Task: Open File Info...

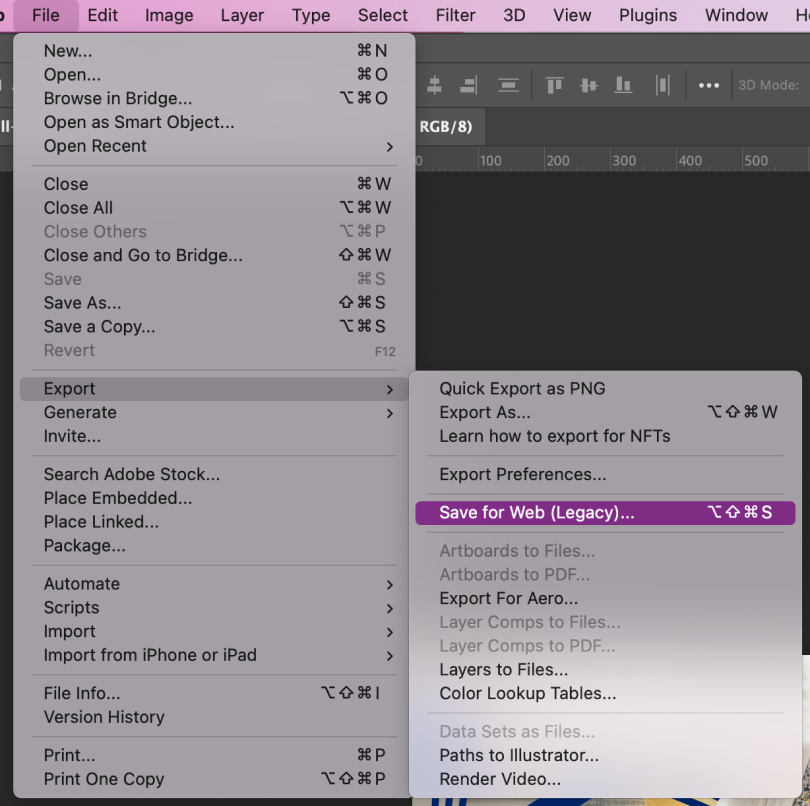Action: coord(214,693)
